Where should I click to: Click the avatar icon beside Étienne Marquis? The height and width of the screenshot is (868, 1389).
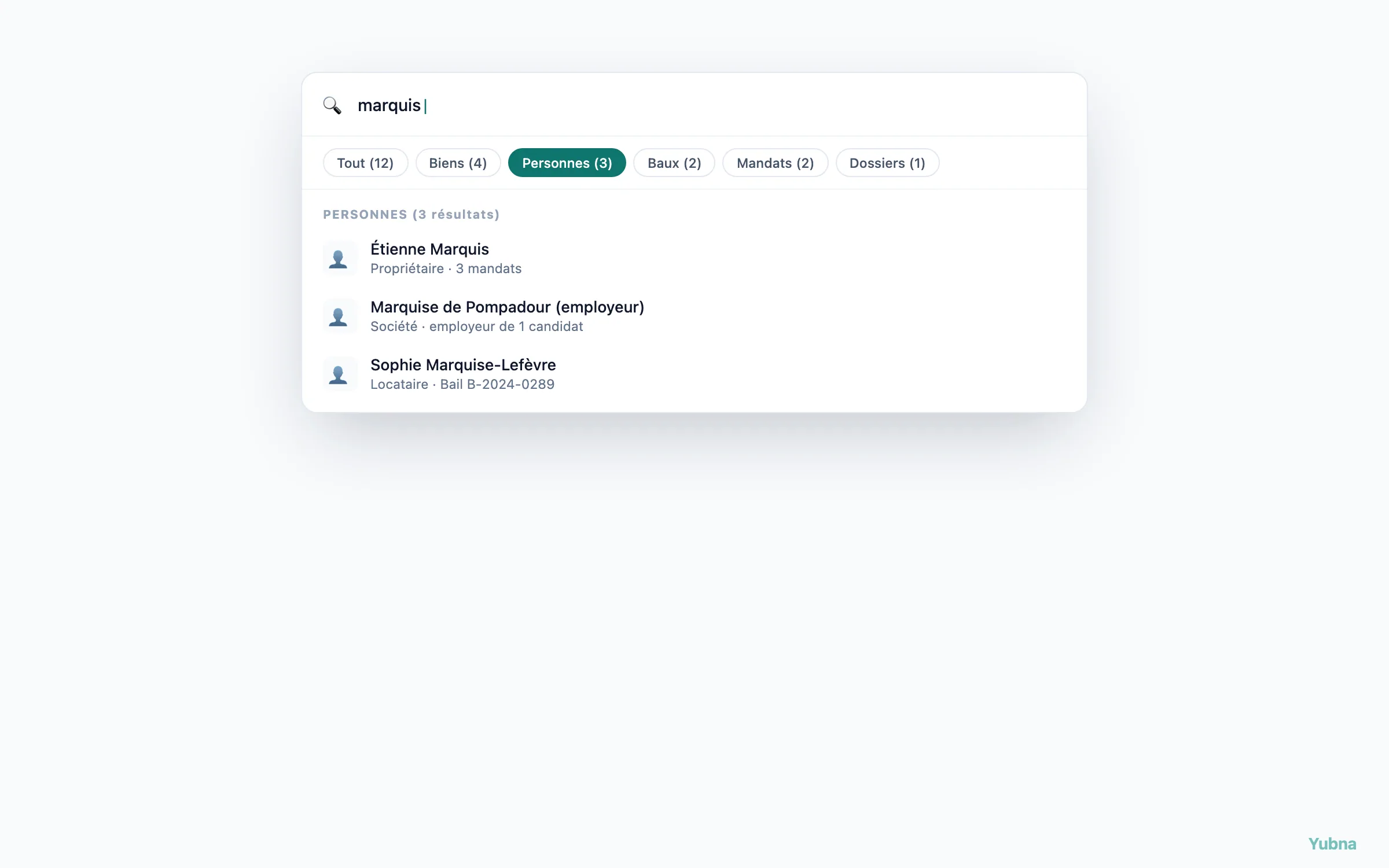[339, 259]
